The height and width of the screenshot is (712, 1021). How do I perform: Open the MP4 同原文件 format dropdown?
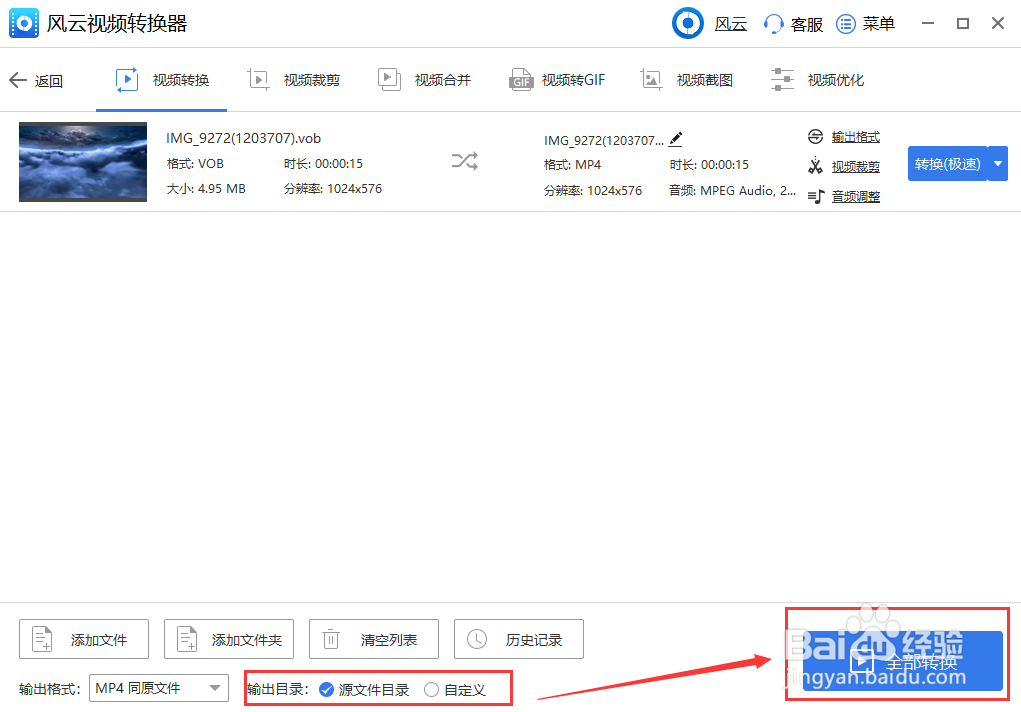tap(159, 688)
